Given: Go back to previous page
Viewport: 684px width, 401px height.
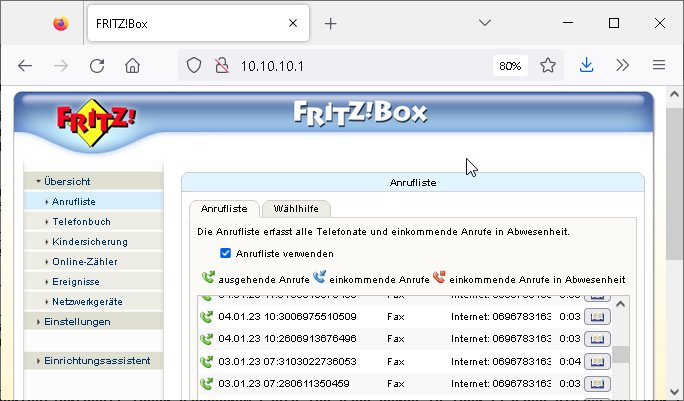Looking at the screenshot, I should (x=25, y=65).
